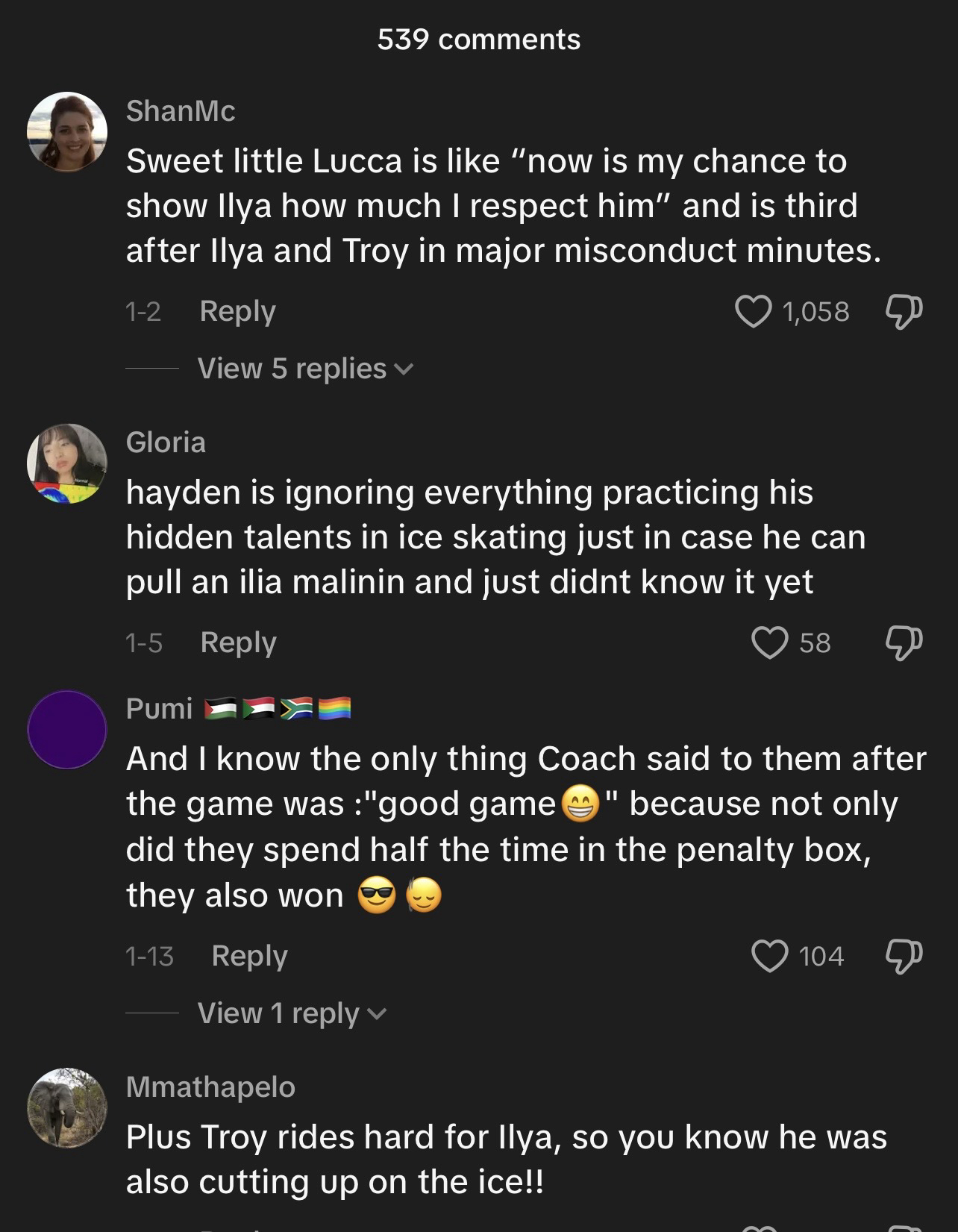
Task: Tap the Mmathapelo username
Action: (x=210, y=1087)
